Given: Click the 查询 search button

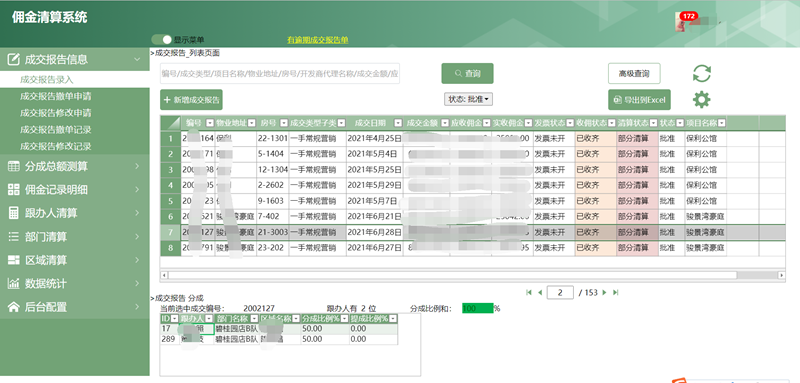Looking at the screenshot, I should (x=467, y=73).
